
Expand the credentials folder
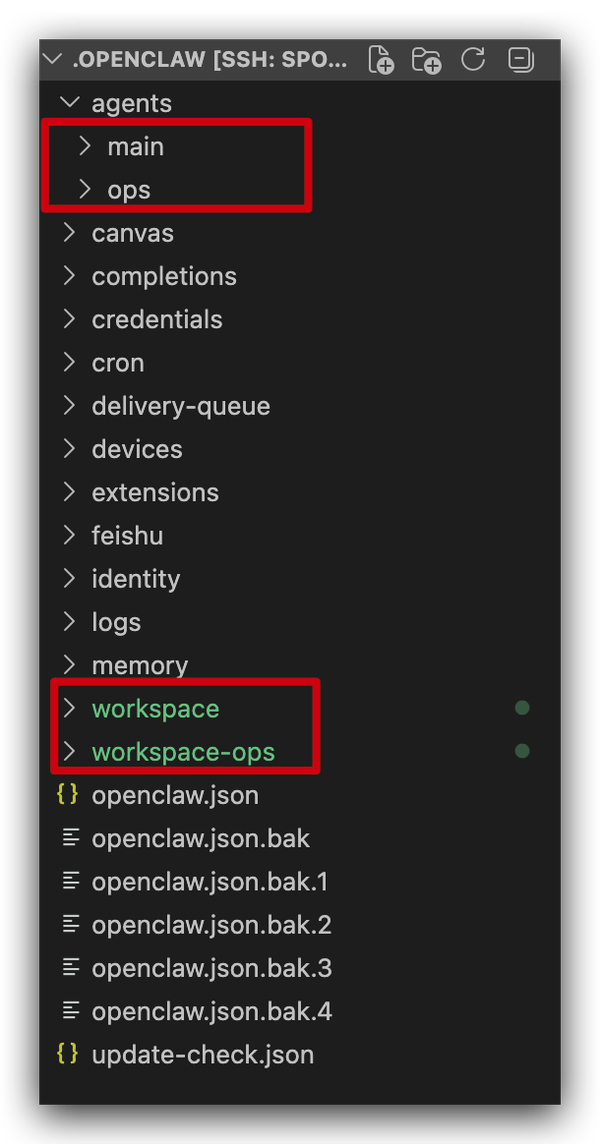[x=69, y=319]
